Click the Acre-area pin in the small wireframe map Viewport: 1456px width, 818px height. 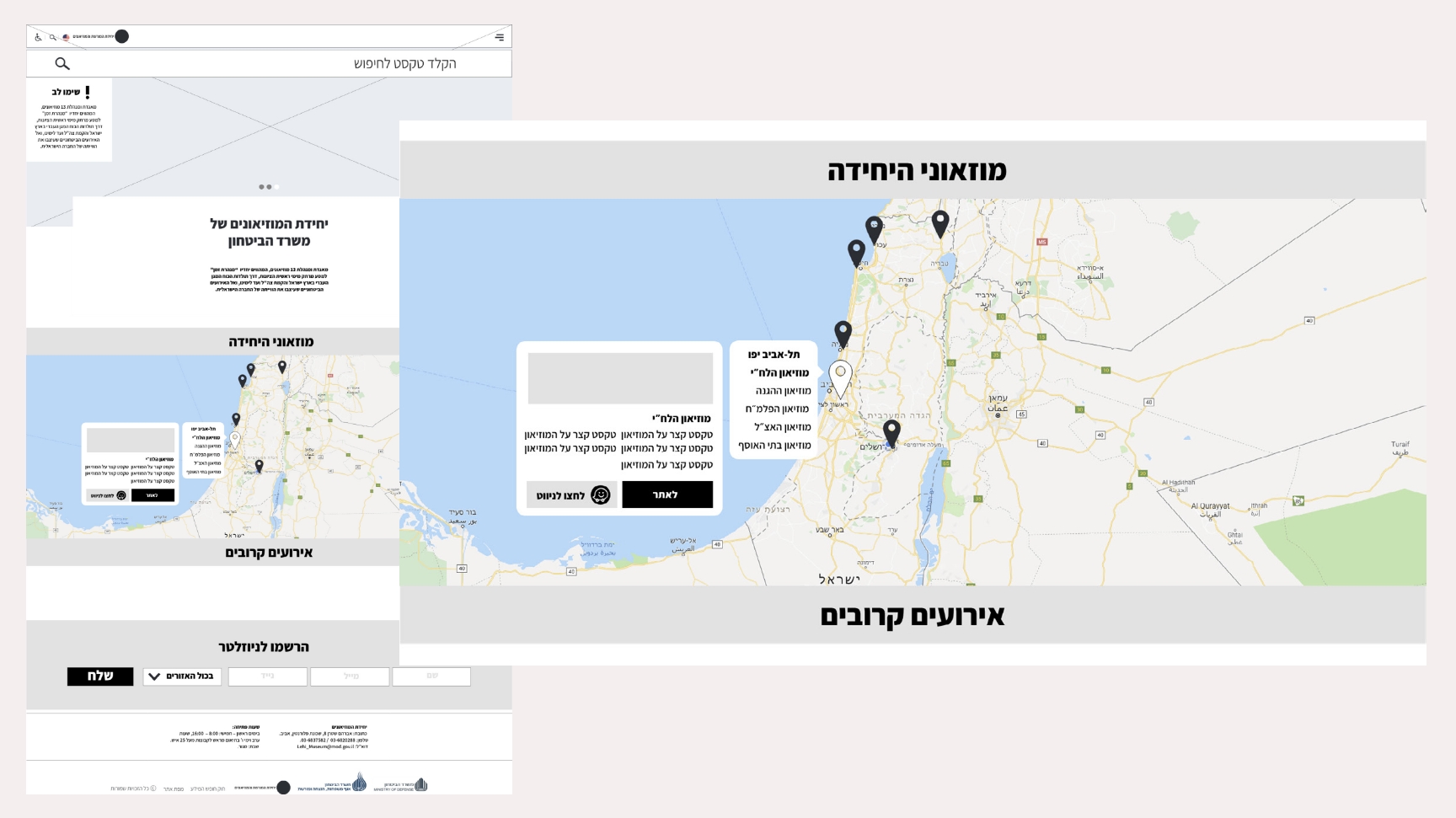[x=251, y=369]
